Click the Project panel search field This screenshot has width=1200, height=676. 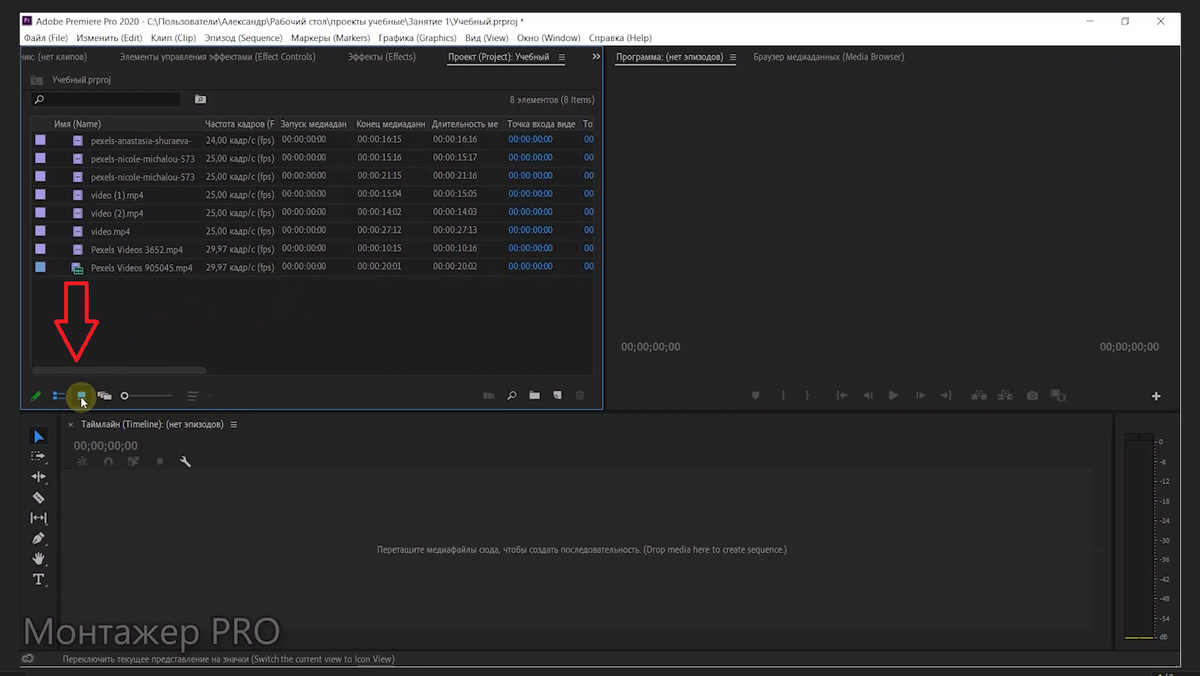[106, 99]
